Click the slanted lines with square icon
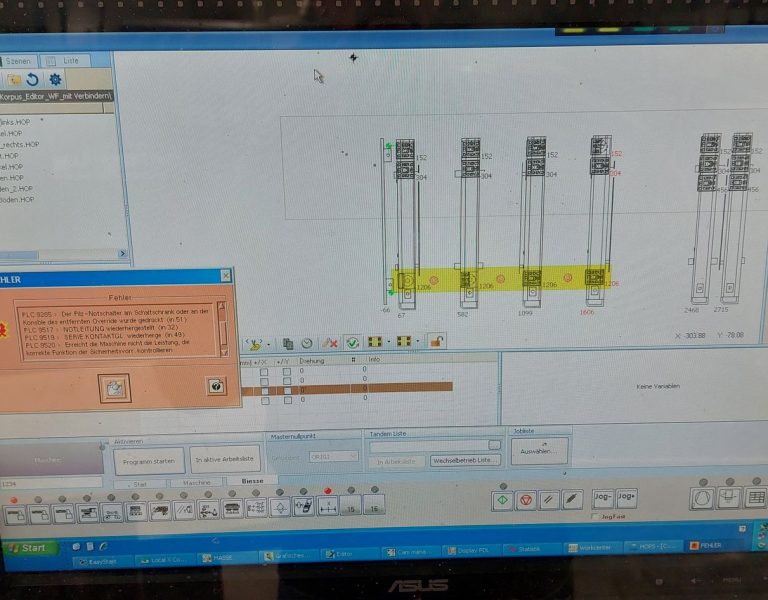The width and height of the screenshot is (768, 600). point(184,510)
